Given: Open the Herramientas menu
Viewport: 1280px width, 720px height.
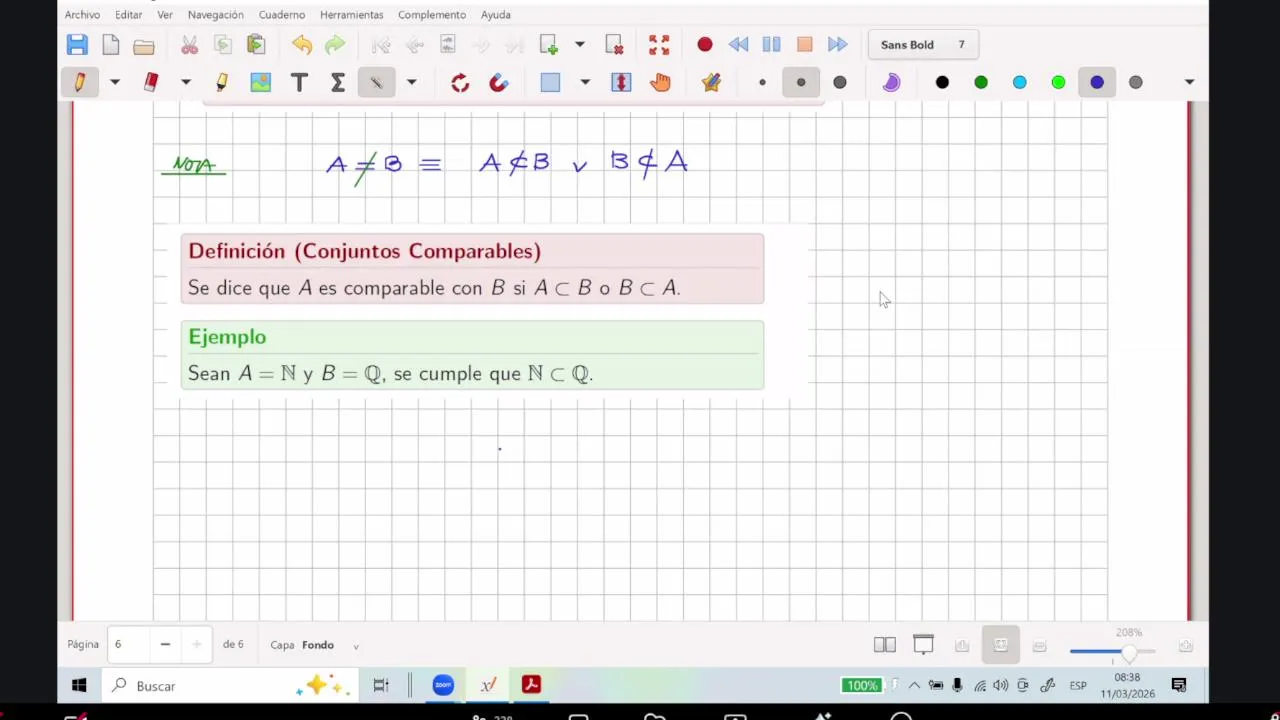Looking at the screenshot, I should 351,15.
